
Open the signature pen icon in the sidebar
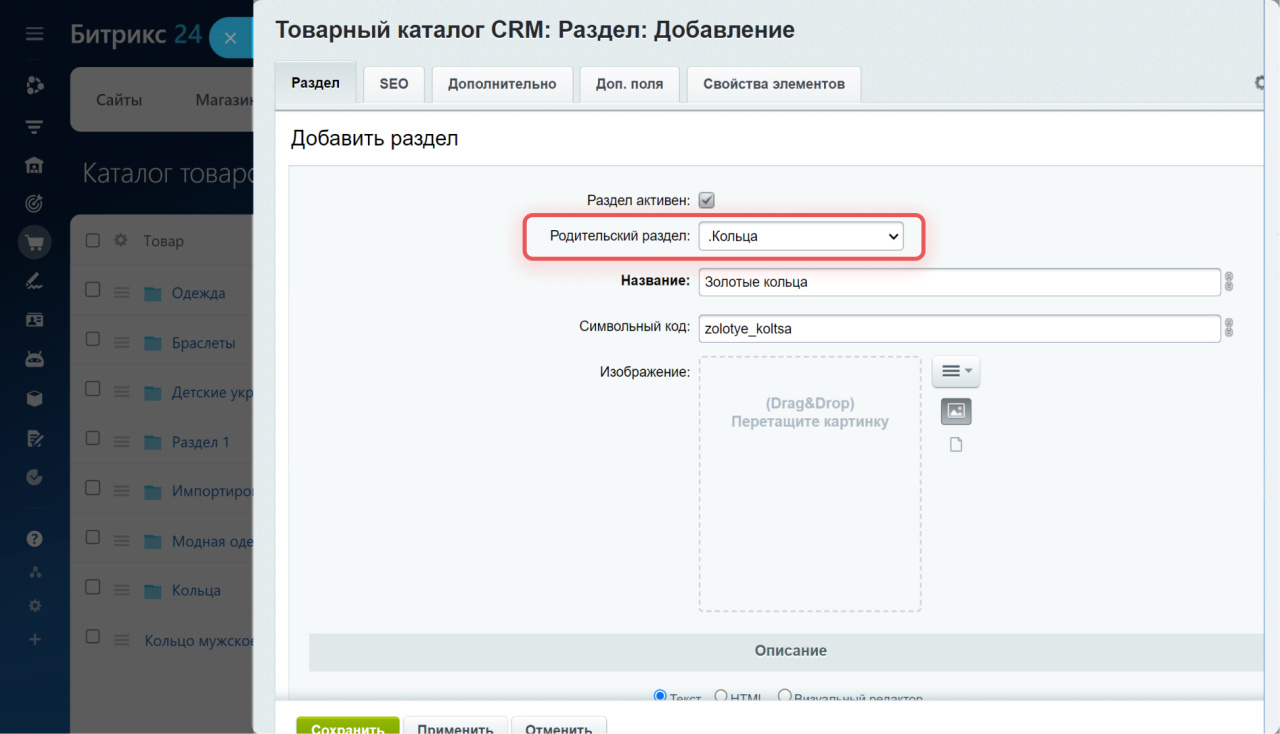pos(35,281)
